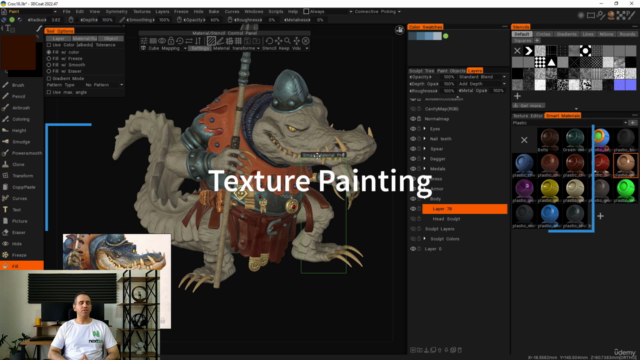
Task: Click the eye preview icon in Material/Stencil panel
Action: [x=162, y=41]
